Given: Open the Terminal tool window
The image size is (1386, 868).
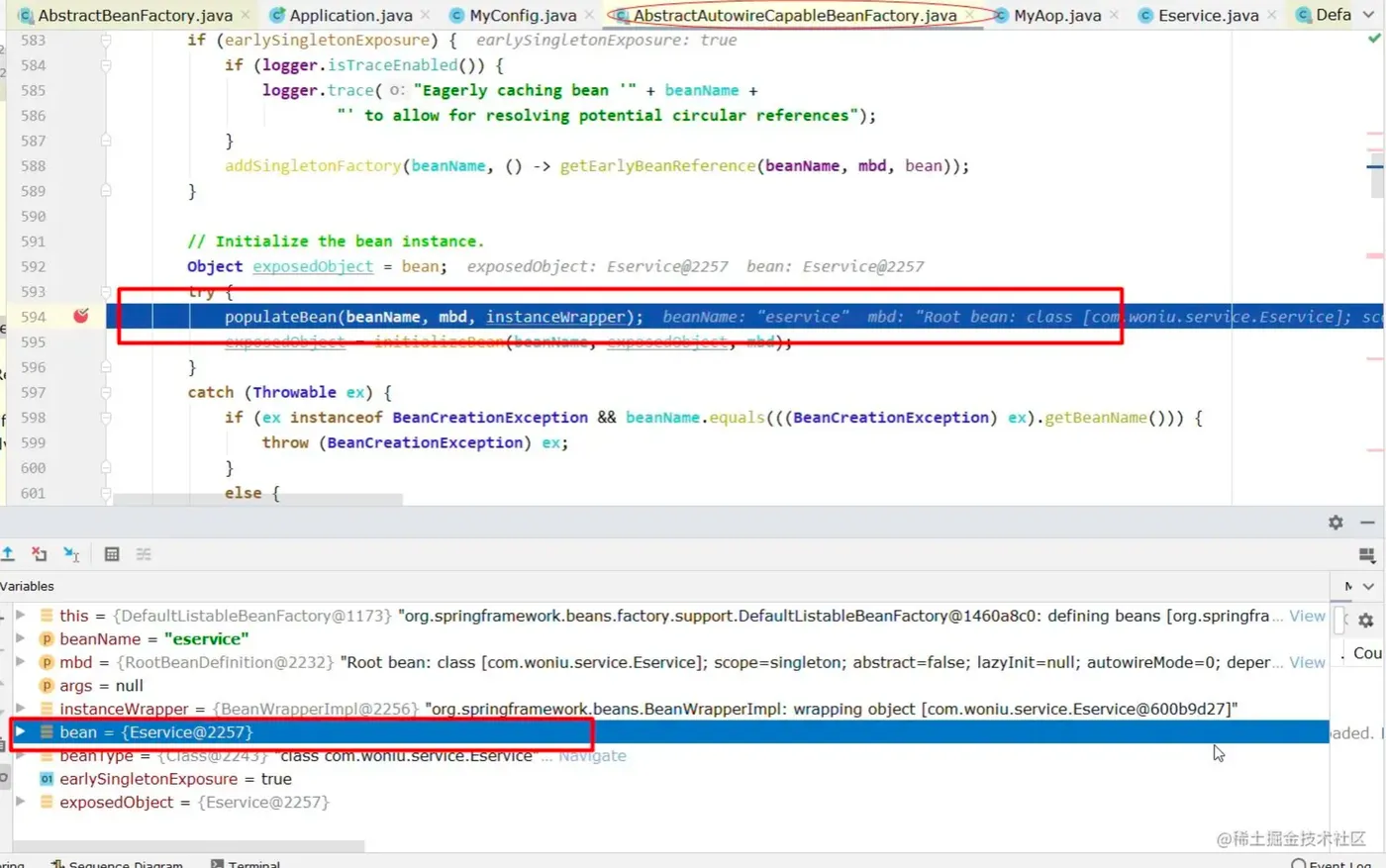Looking at the screenshot, I should coord(246,863).
